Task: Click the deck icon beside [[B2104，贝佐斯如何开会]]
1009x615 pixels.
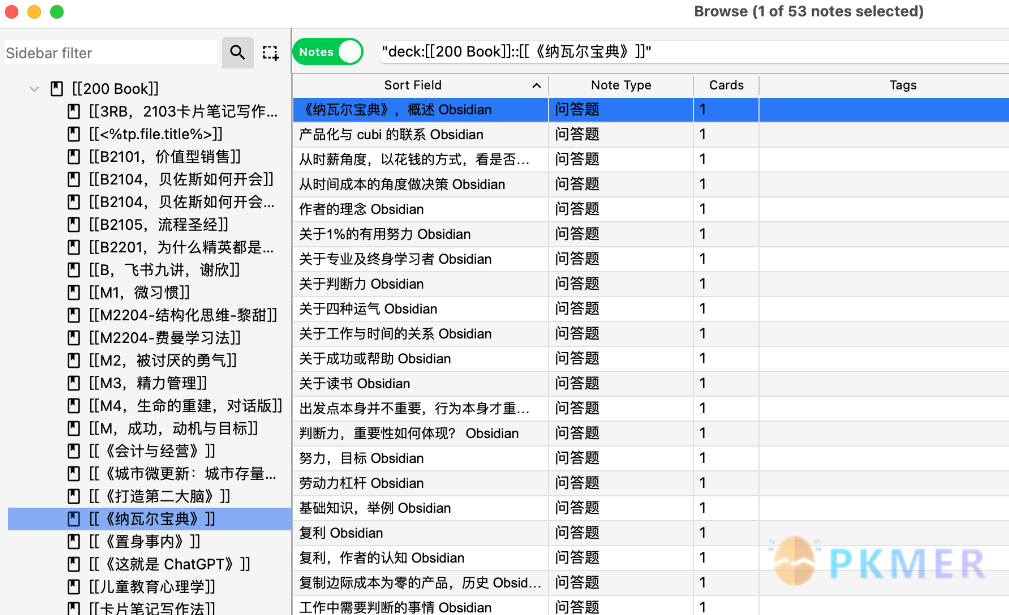Action: (x=74, y=179)
